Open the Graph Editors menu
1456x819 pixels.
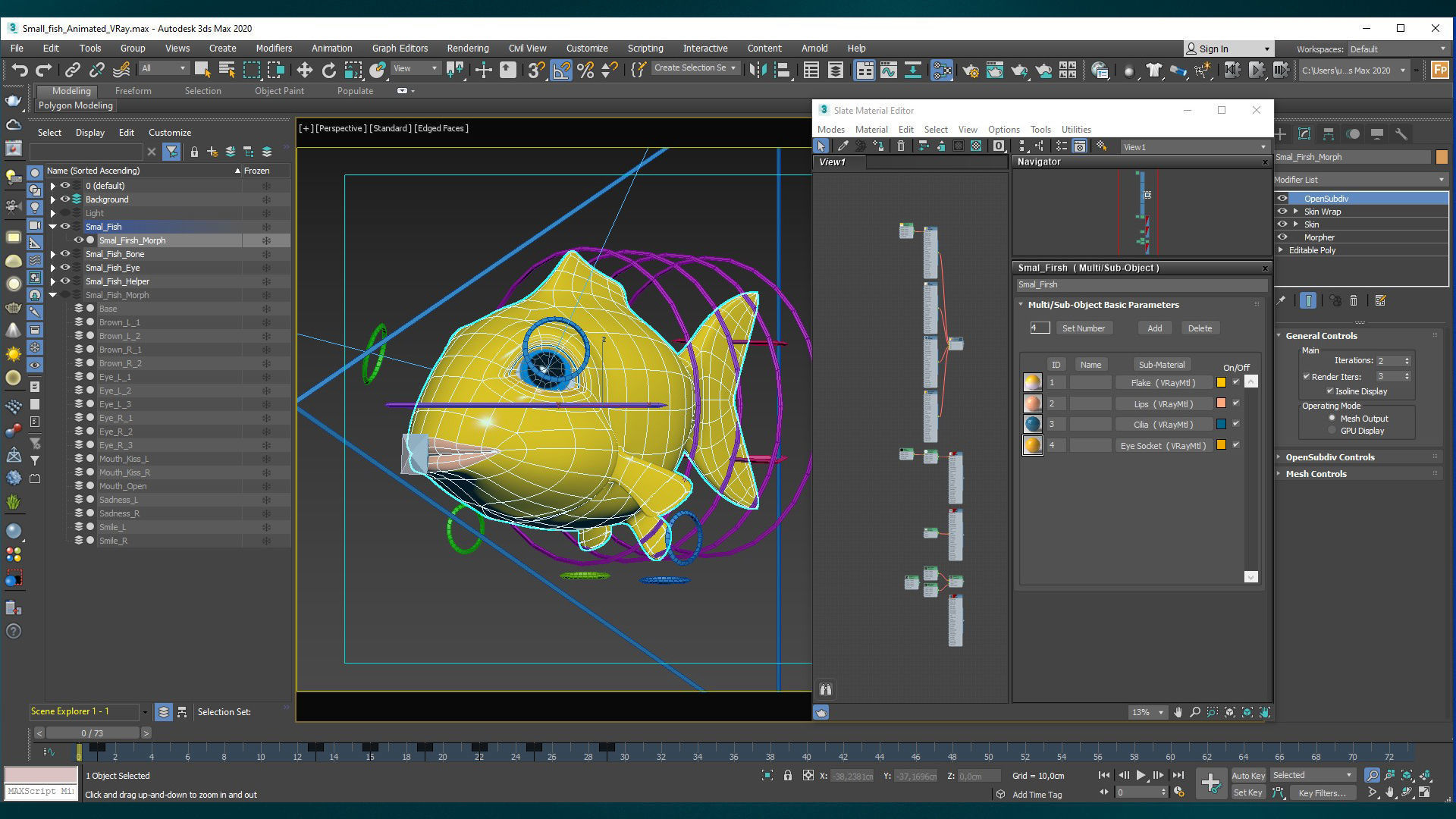400,48
